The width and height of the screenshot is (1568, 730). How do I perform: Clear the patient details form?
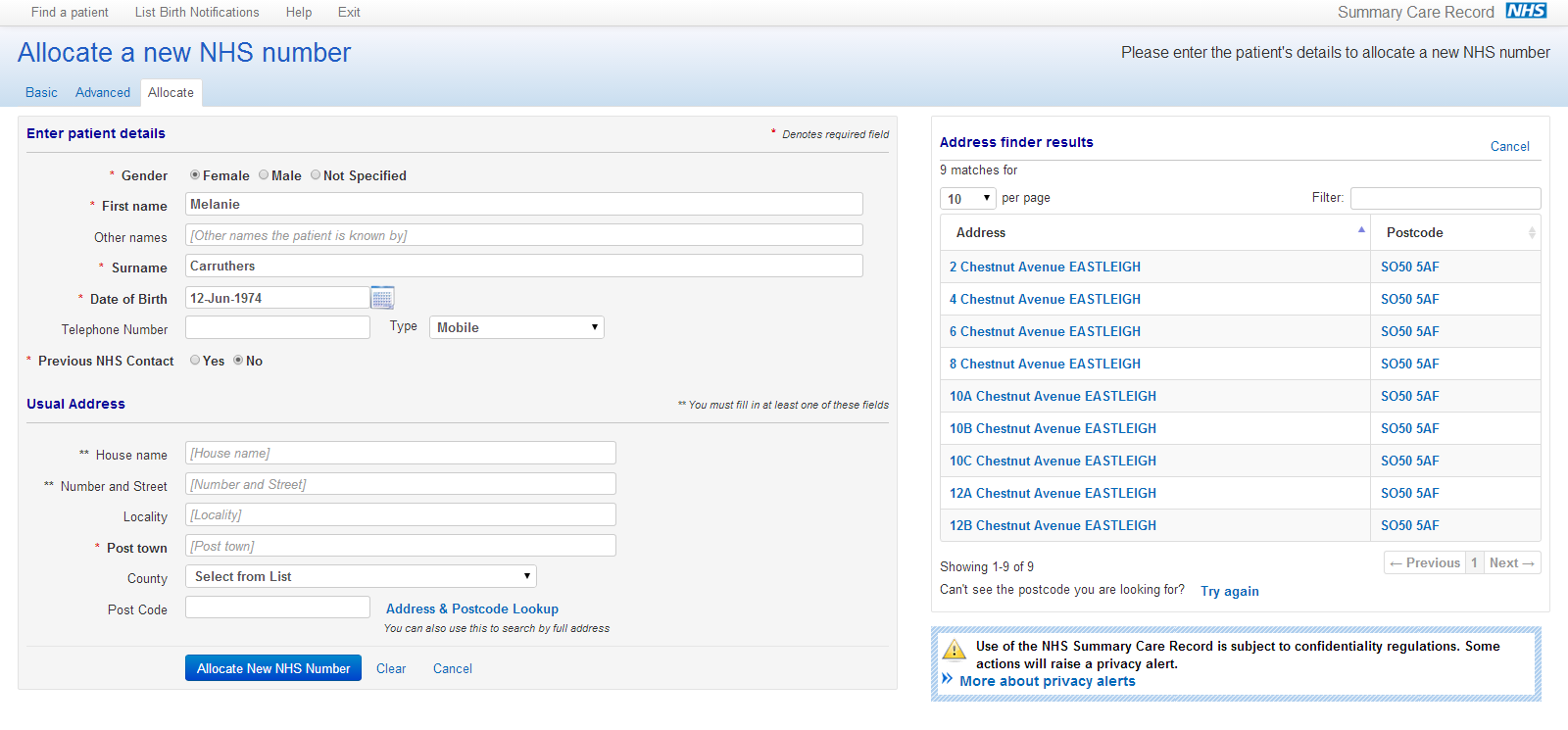tap(391, 668)
